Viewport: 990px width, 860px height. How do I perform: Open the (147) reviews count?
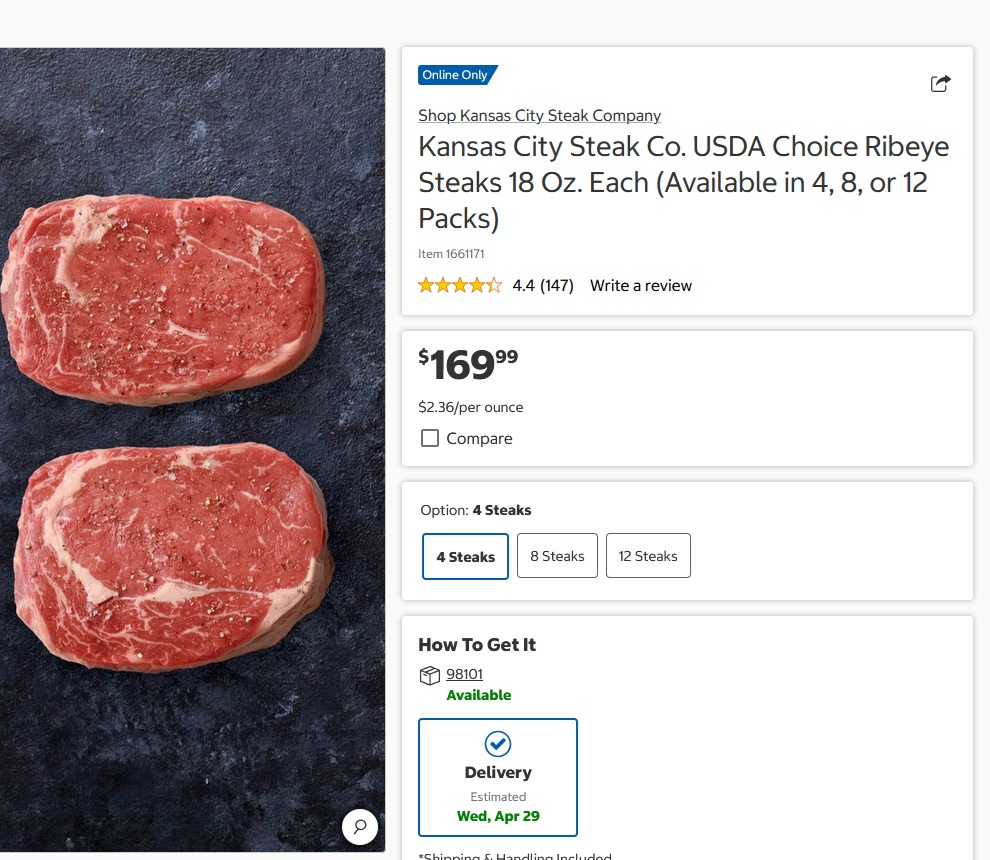coord(557,286)
